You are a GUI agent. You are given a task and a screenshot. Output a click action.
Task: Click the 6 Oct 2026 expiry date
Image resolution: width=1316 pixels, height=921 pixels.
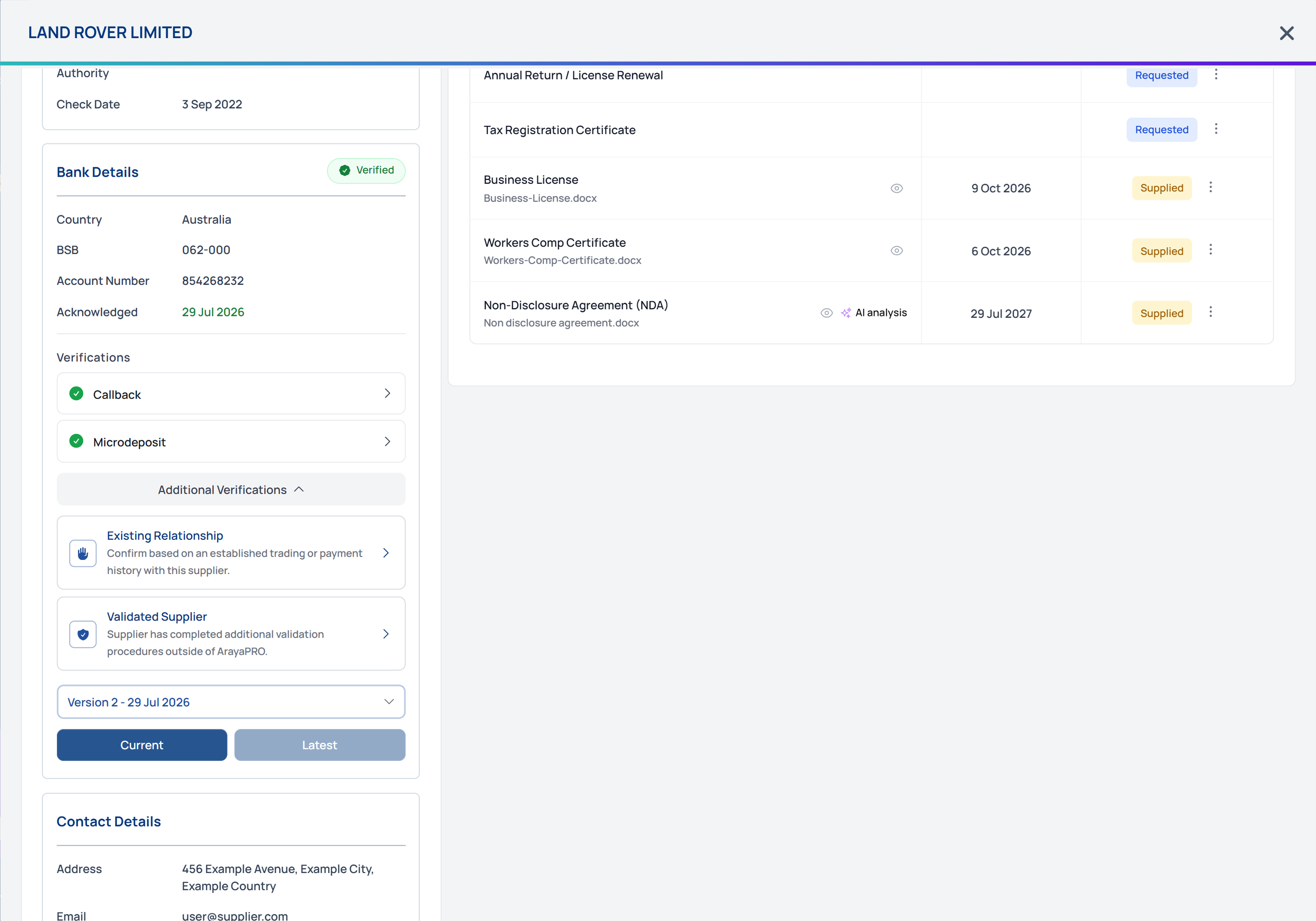tap(1001, 251)
